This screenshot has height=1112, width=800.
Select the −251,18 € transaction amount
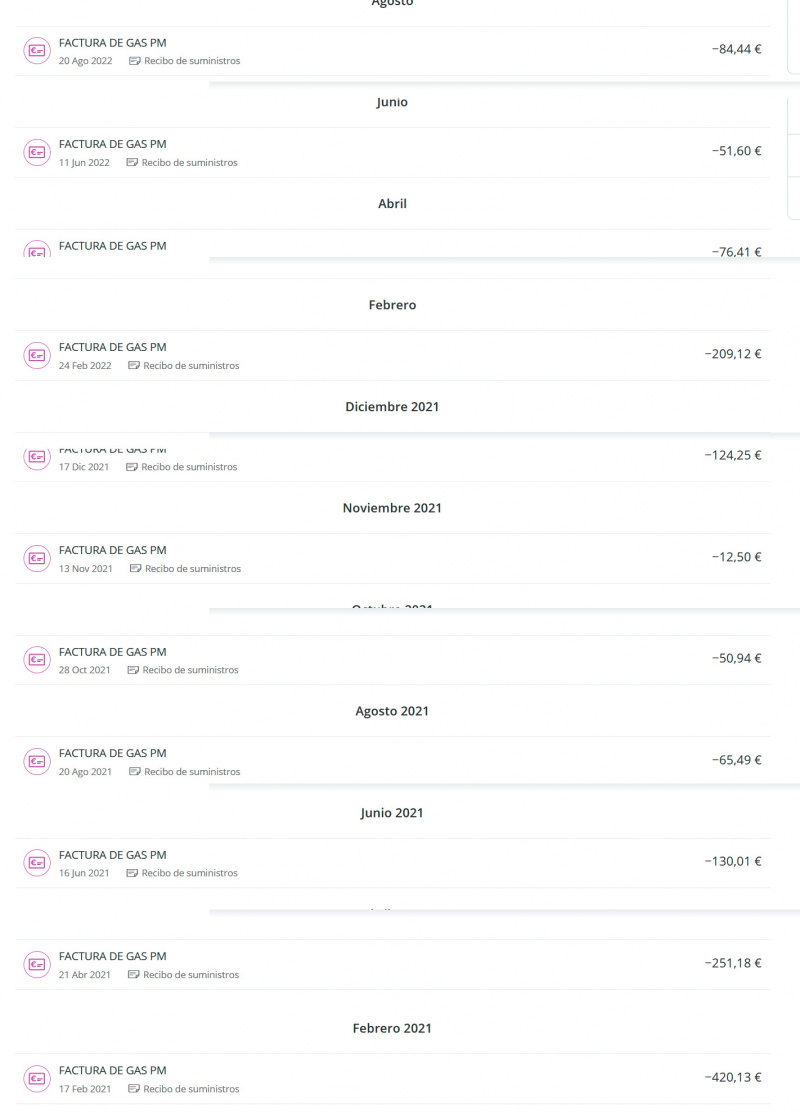(732, 963)
